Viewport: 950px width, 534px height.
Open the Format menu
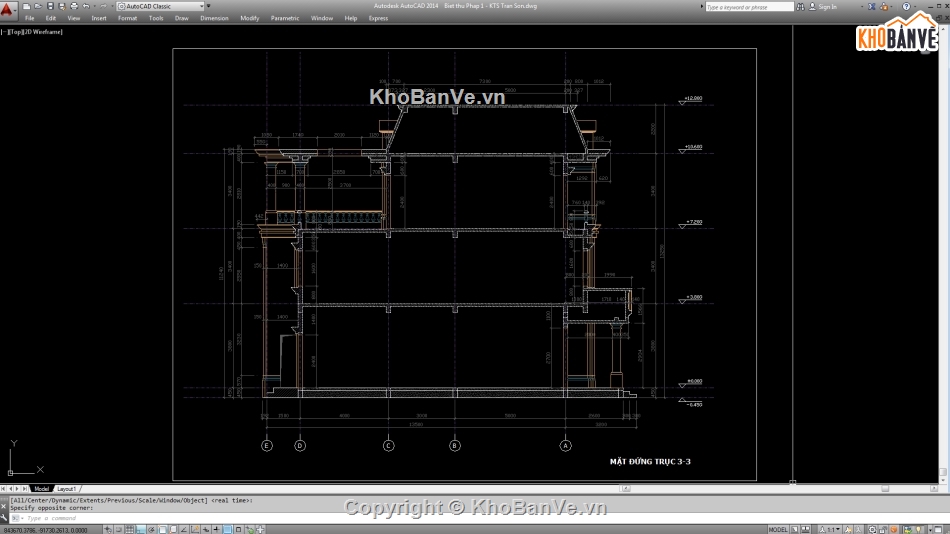pyautogui.click(x=127, y=18)
